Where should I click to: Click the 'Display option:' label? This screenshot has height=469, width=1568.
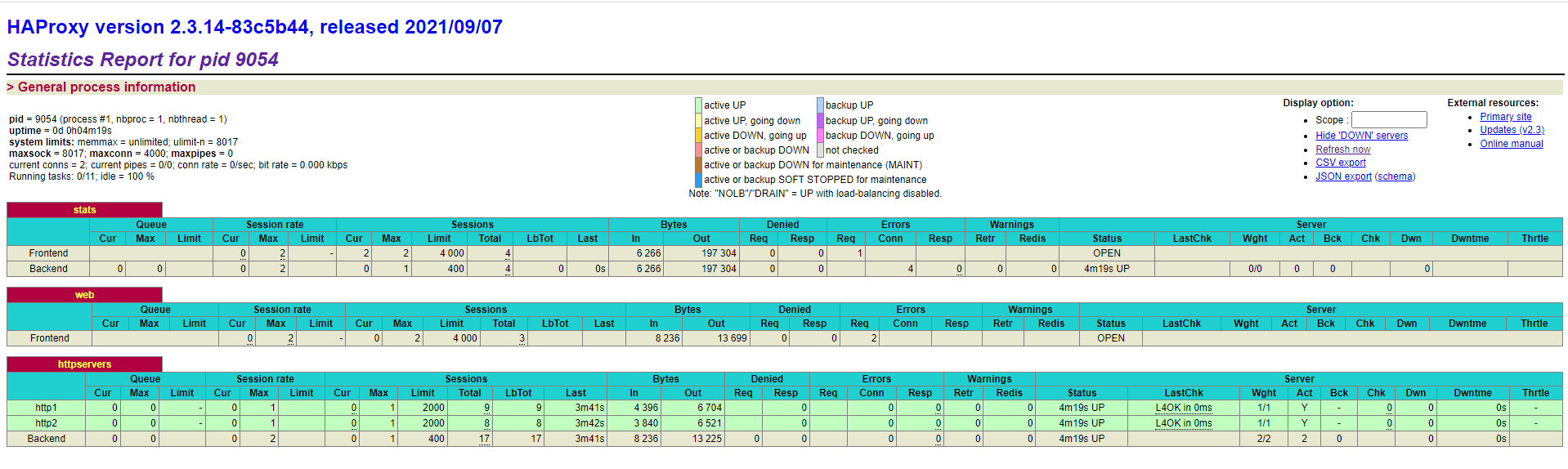(x=1318, y=103)
